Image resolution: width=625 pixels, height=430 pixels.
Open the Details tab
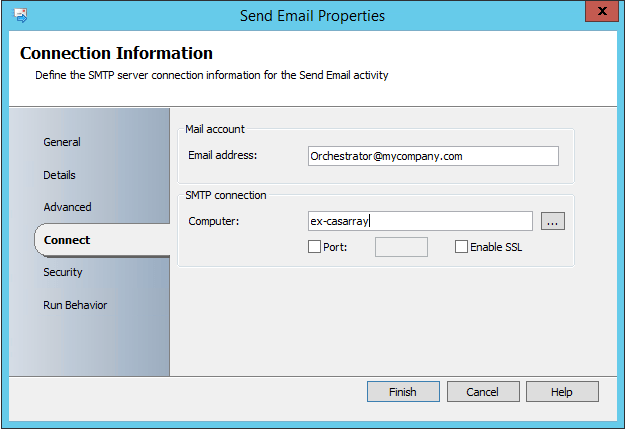59,175
